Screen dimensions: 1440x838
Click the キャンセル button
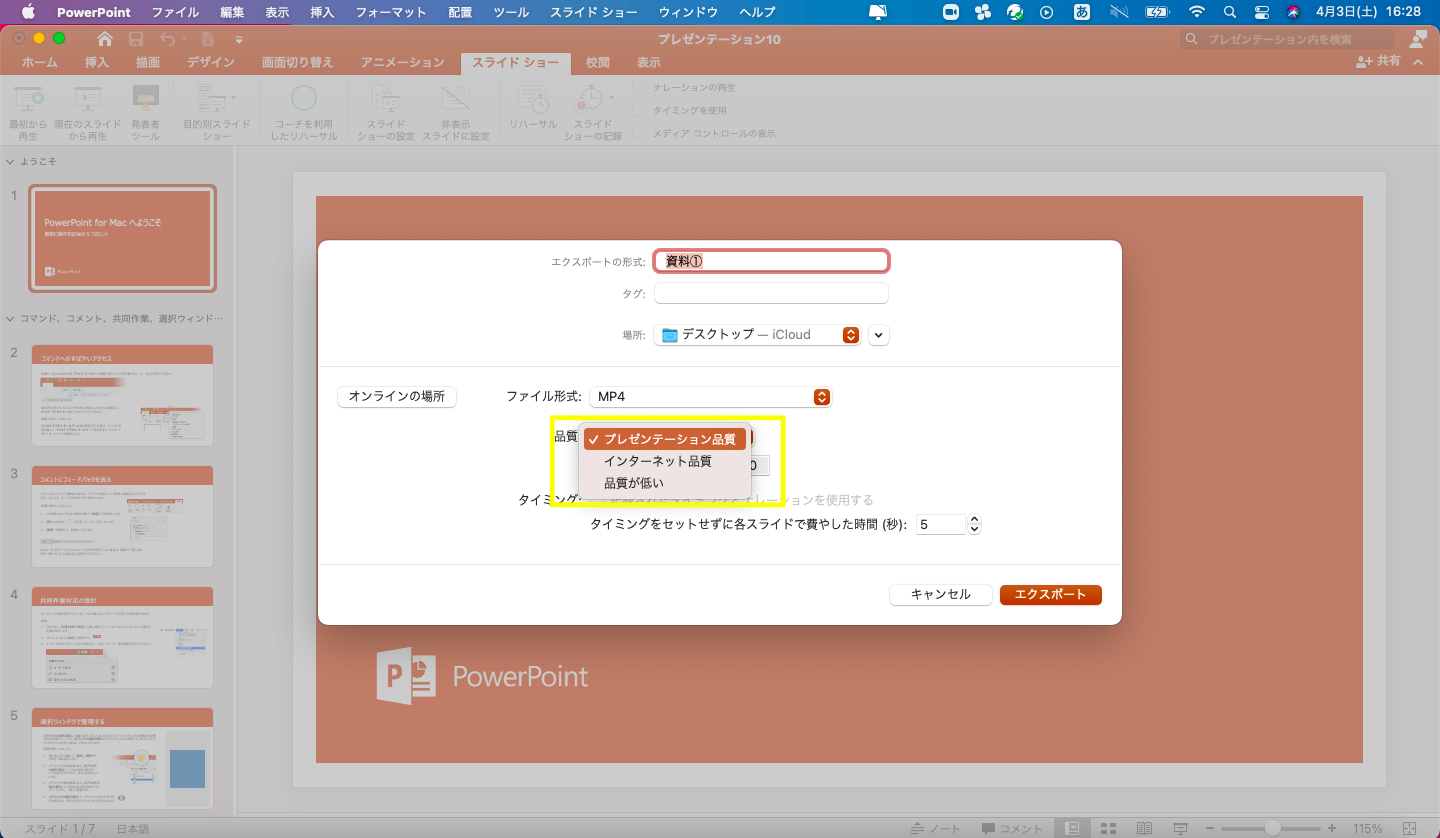[940, 594]
